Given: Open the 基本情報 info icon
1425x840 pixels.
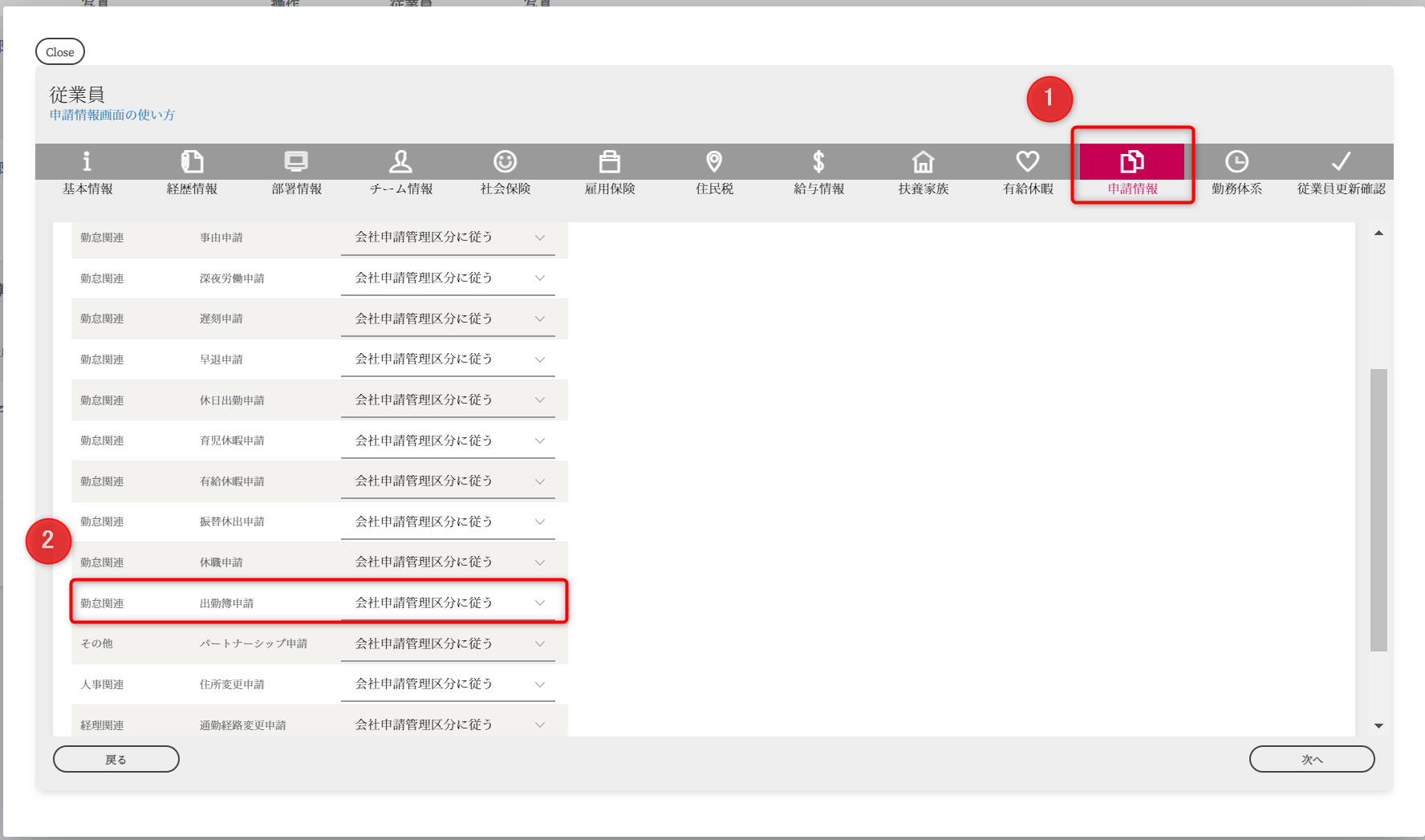Looking at the screenshot, I should click(x=87, y=161).
